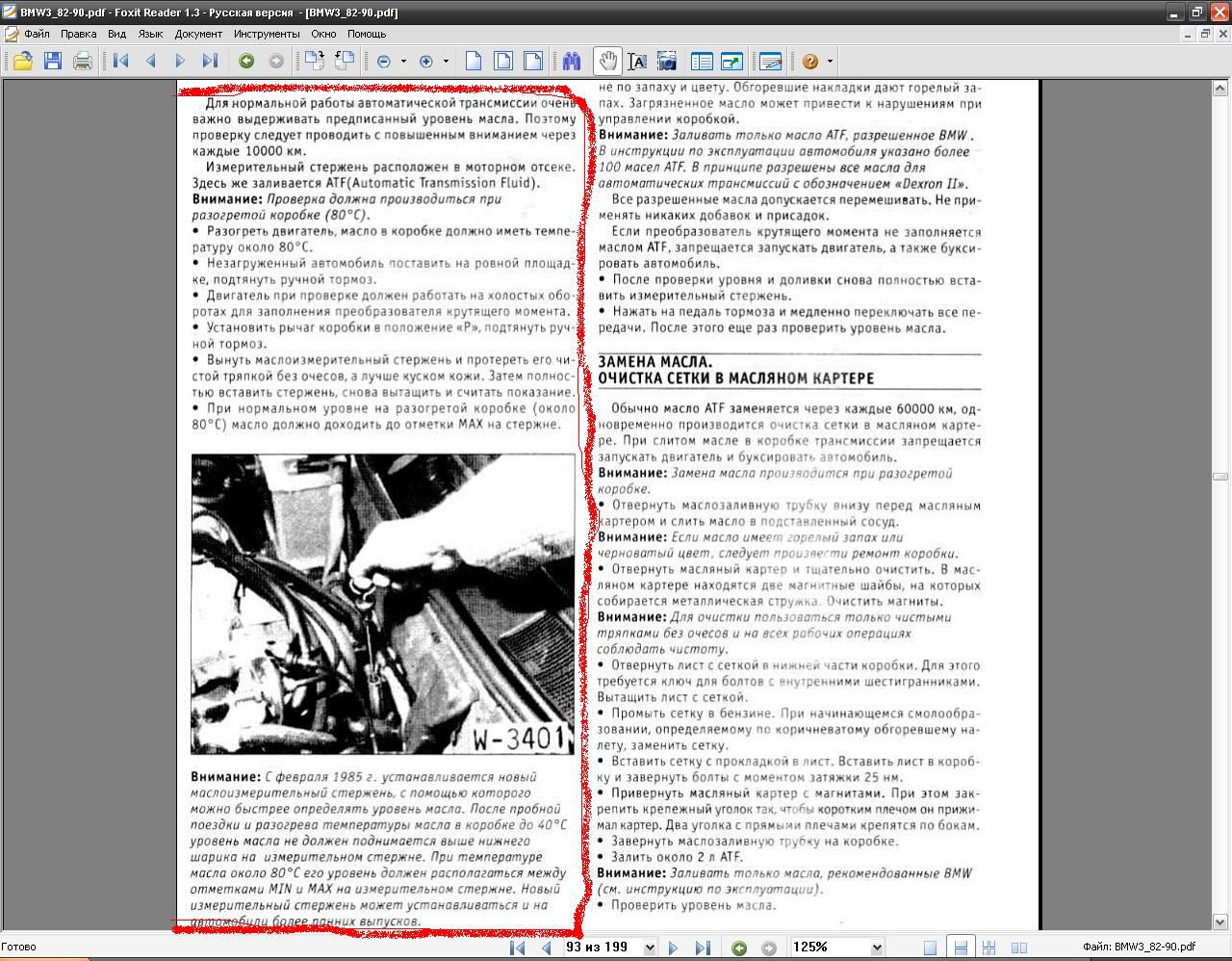Switch to continuous page layout
Image resolution: width=1232 pixels, height=961 pixels.
(x=961, y=948)
